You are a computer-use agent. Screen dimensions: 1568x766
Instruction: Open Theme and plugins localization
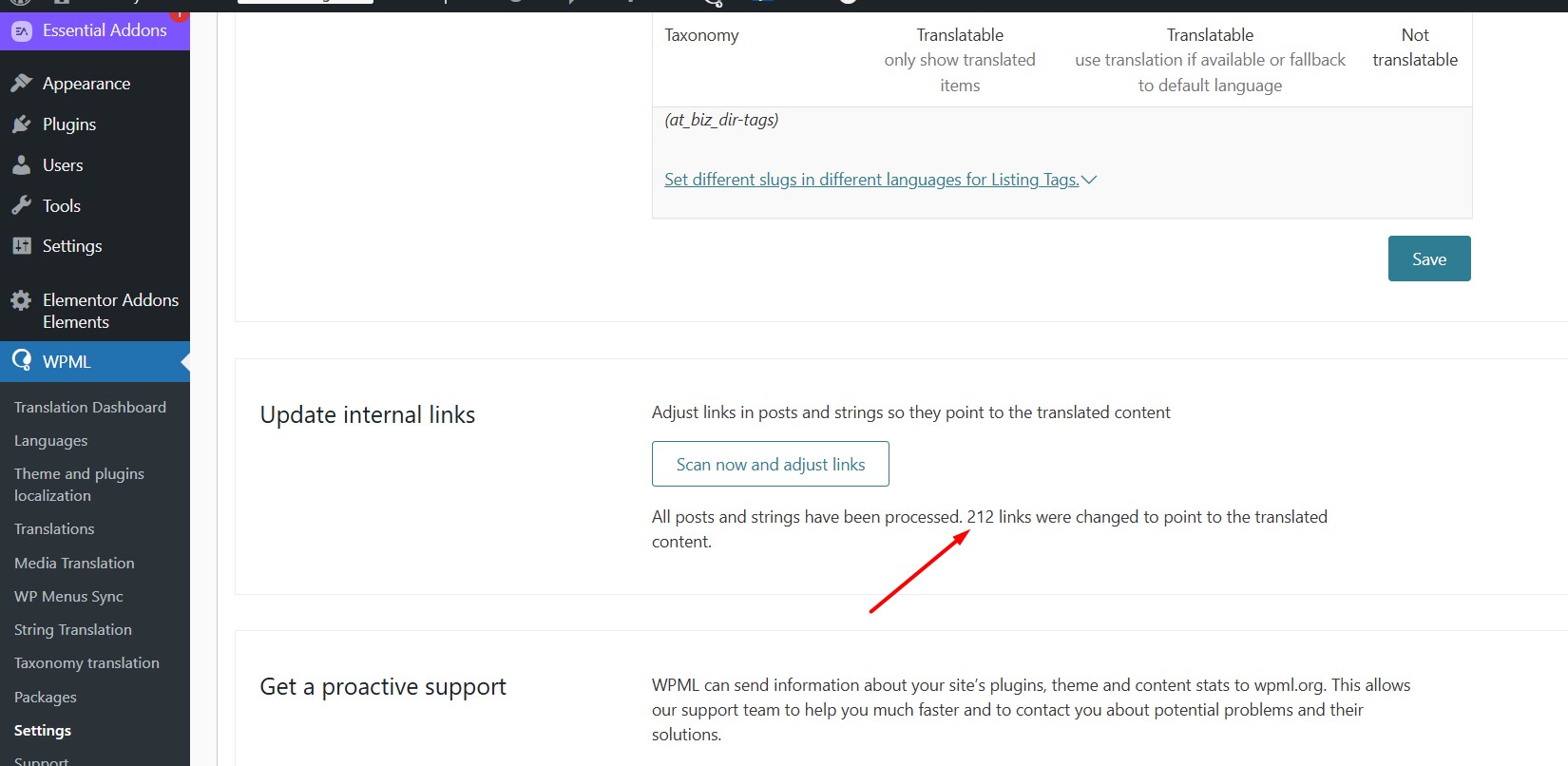pyautogui.click(x=79, y=485)
